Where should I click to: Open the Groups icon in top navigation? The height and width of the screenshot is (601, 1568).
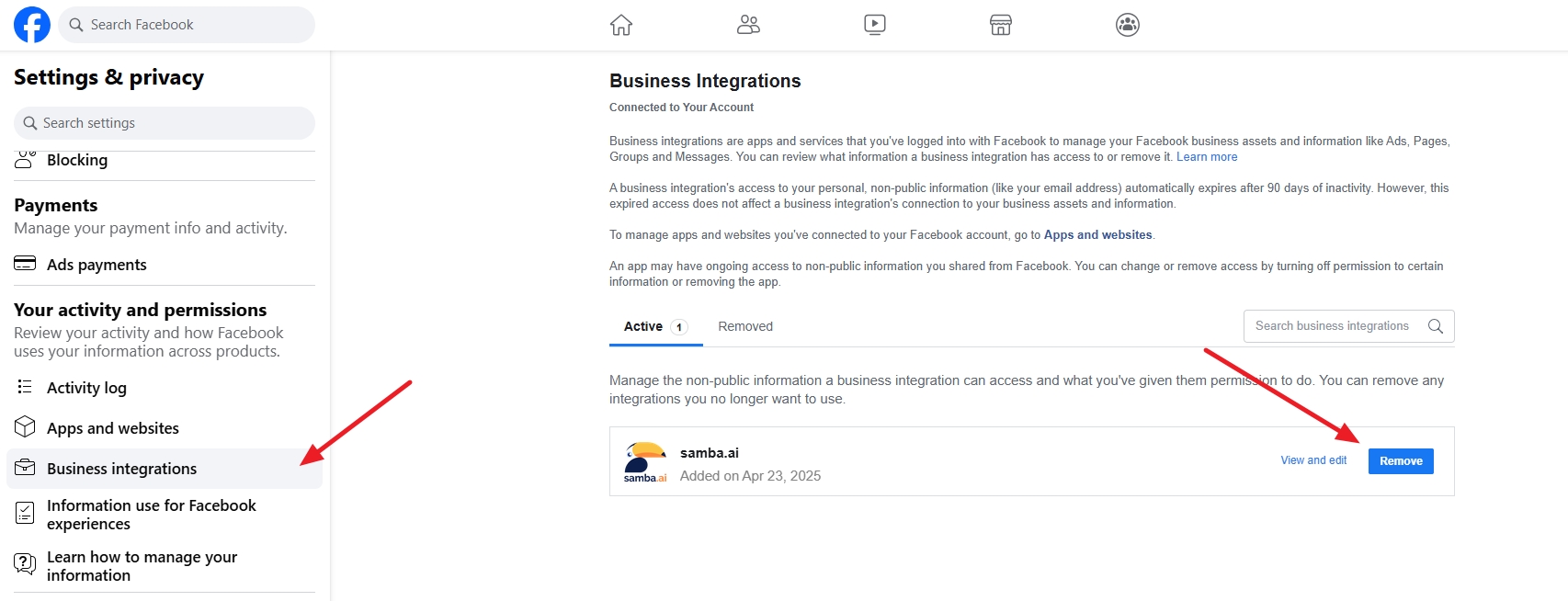tap(1127, 25)
